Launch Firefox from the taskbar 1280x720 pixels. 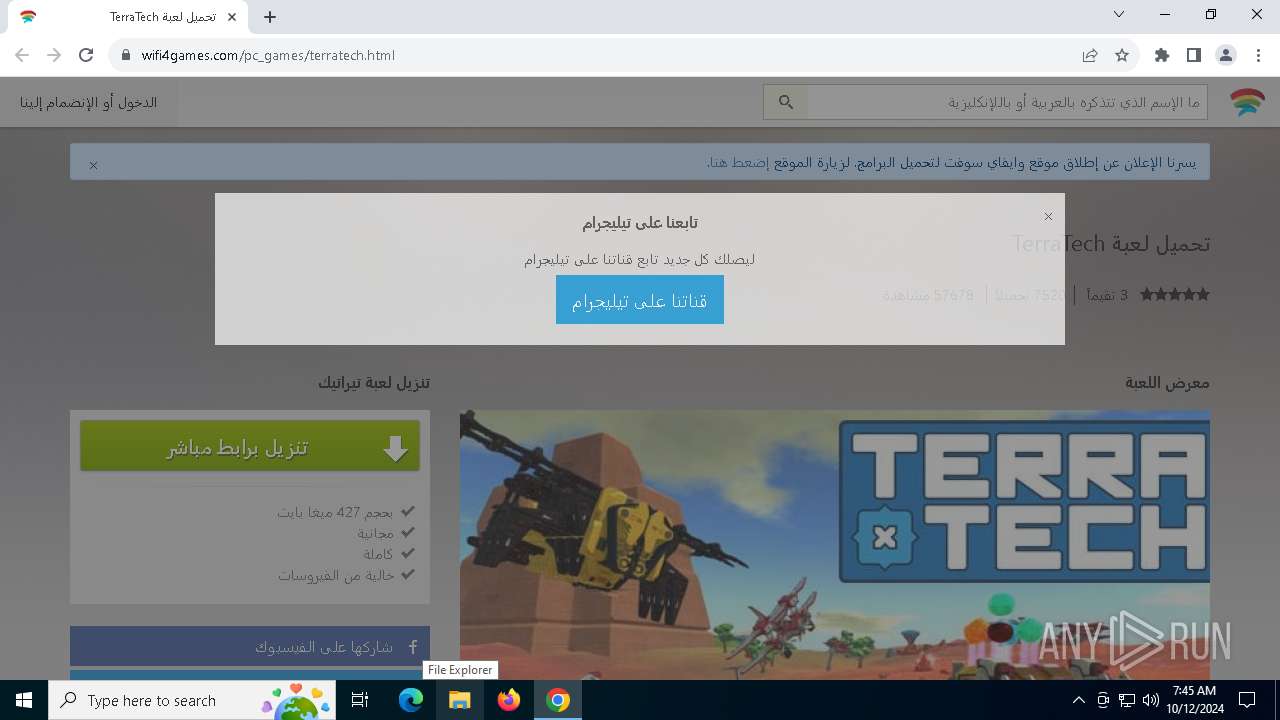coord(509,700)
